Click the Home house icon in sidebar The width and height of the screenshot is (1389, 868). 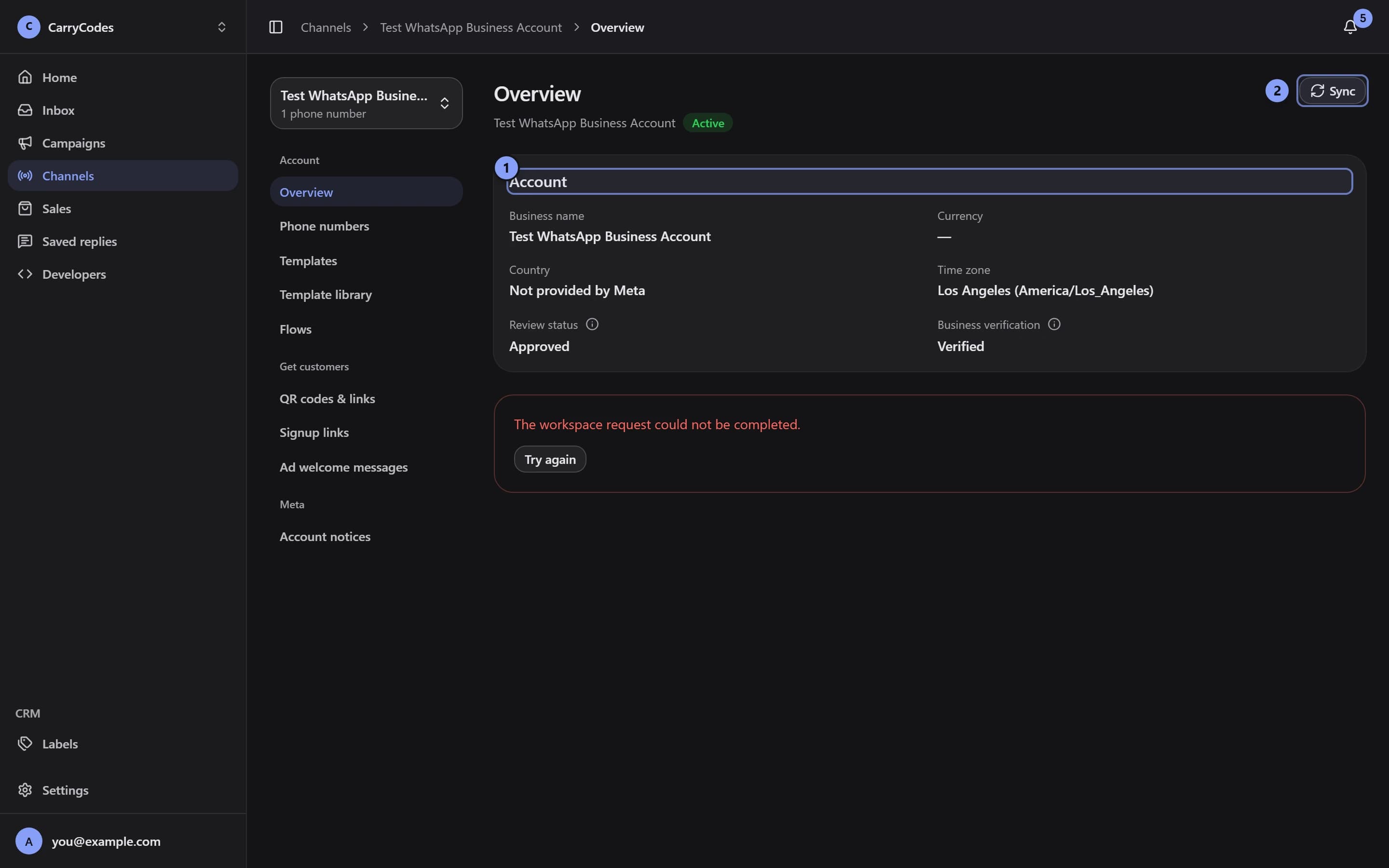click(25, 77)
